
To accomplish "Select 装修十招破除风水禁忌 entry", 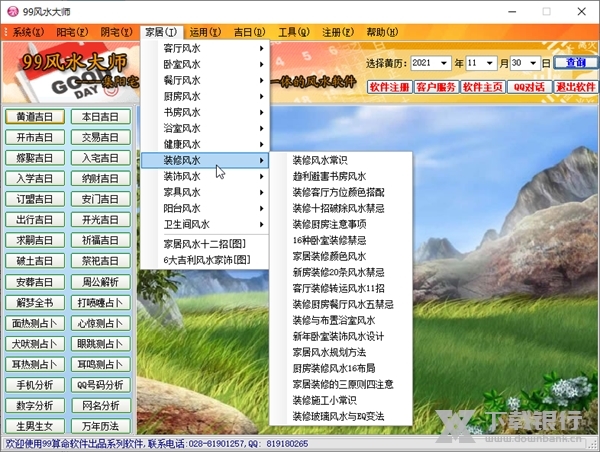I will pos(341,208).
